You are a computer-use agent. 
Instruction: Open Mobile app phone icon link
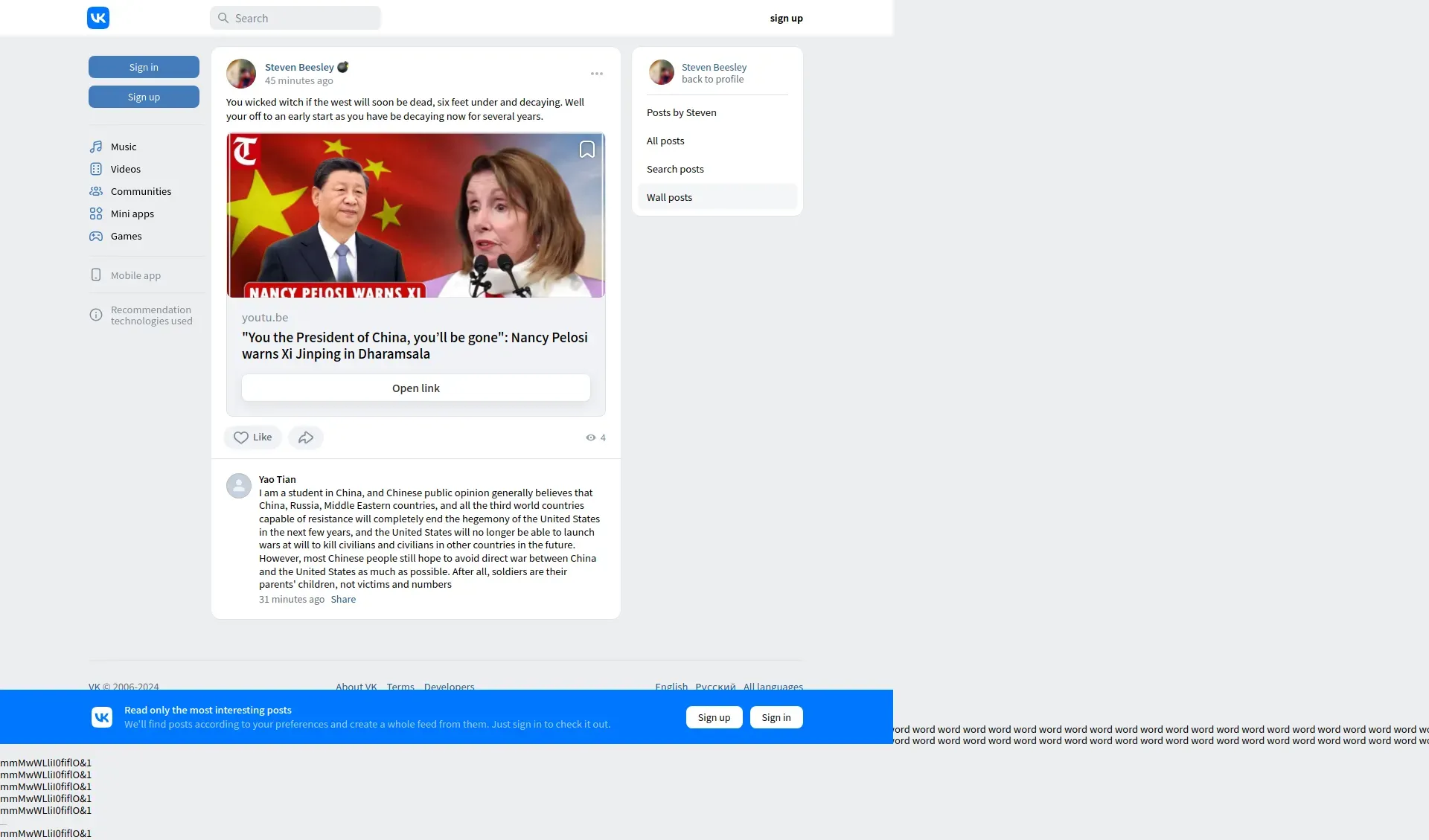coord(96,275)
